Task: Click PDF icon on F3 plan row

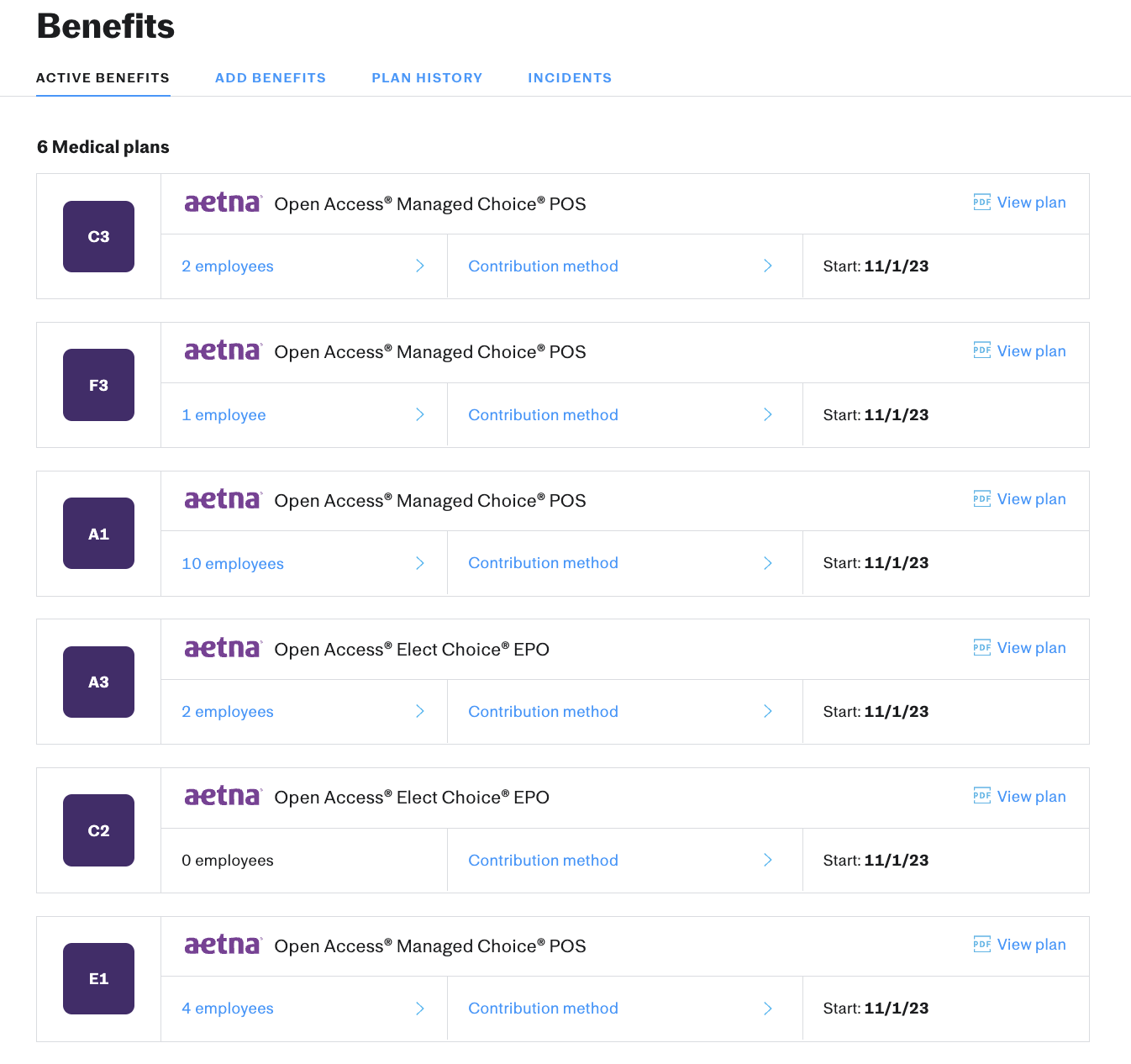Action: [981, 350]
